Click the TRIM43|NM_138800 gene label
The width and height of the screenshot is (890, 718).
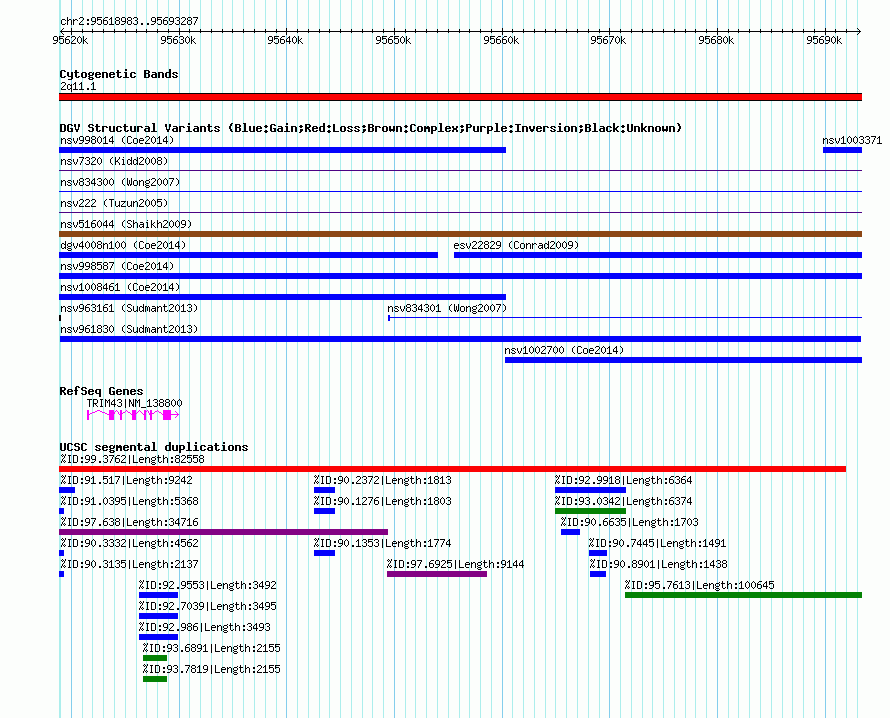click(x=135, y=403)
